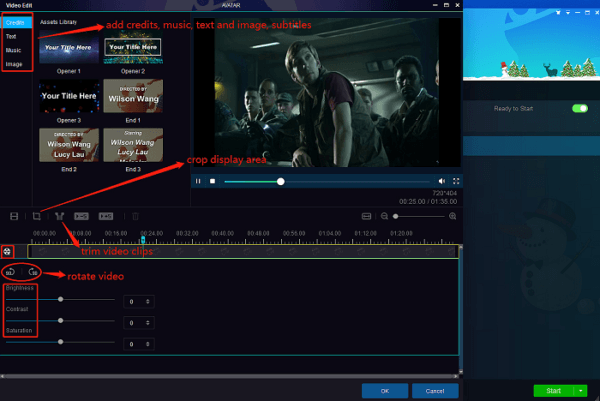
Task: Rotate video 90 degrees counterclockwise
Action: click(10, 272)
